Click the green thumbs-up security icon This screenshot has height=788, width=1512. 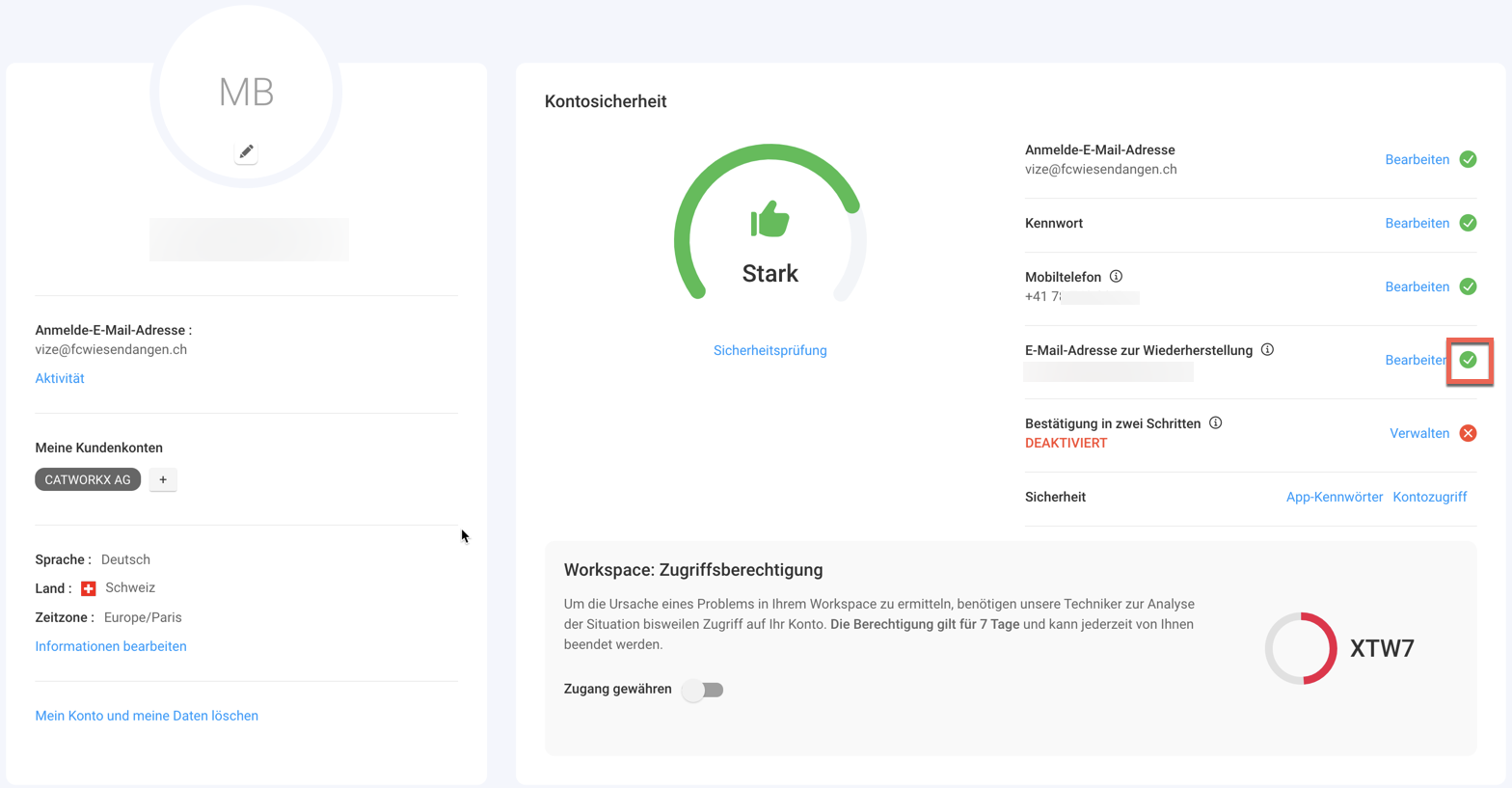point(769,219)
